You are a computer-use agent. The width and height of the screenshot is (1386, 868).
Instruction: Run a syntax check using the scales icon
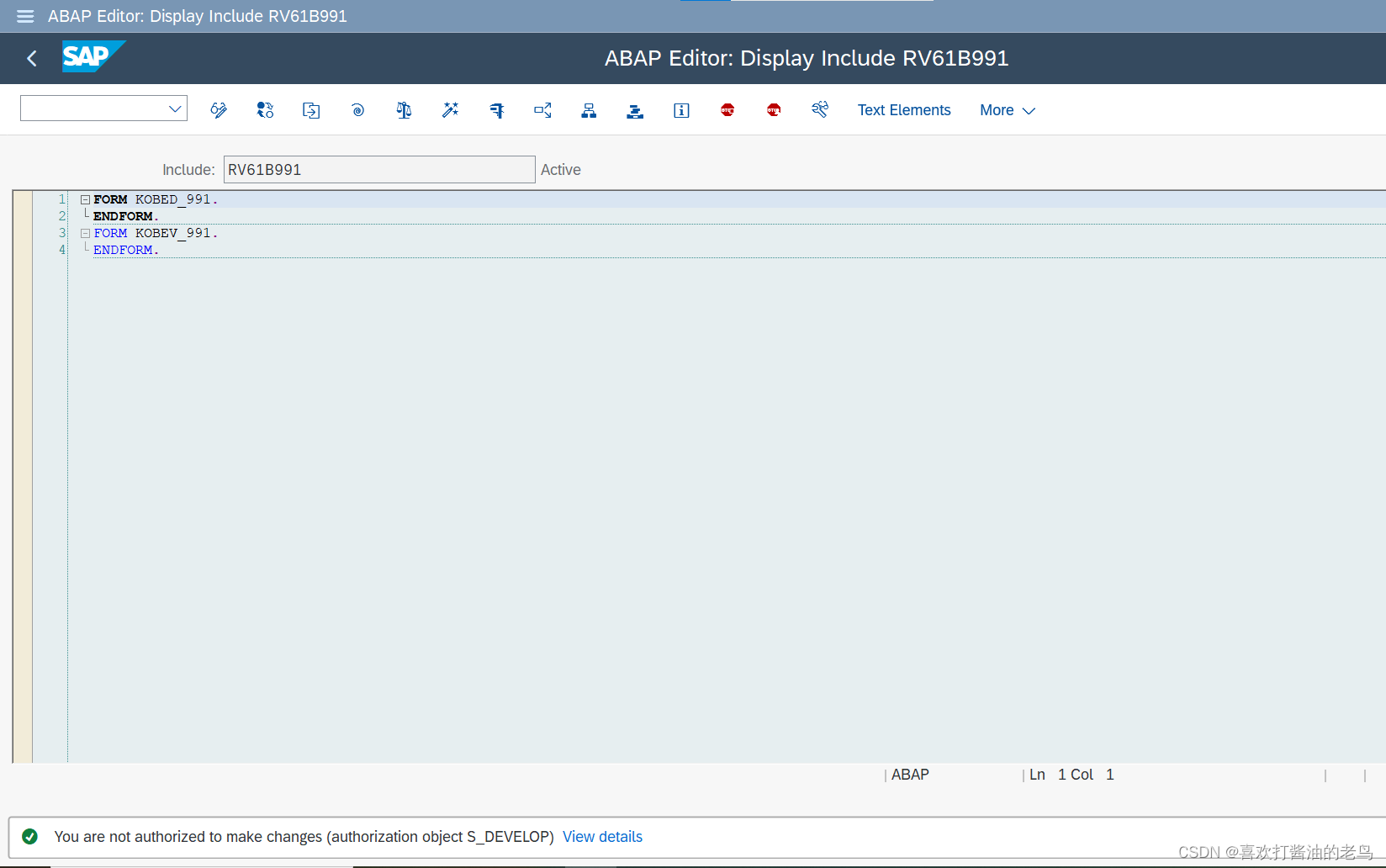click(404, 109)
